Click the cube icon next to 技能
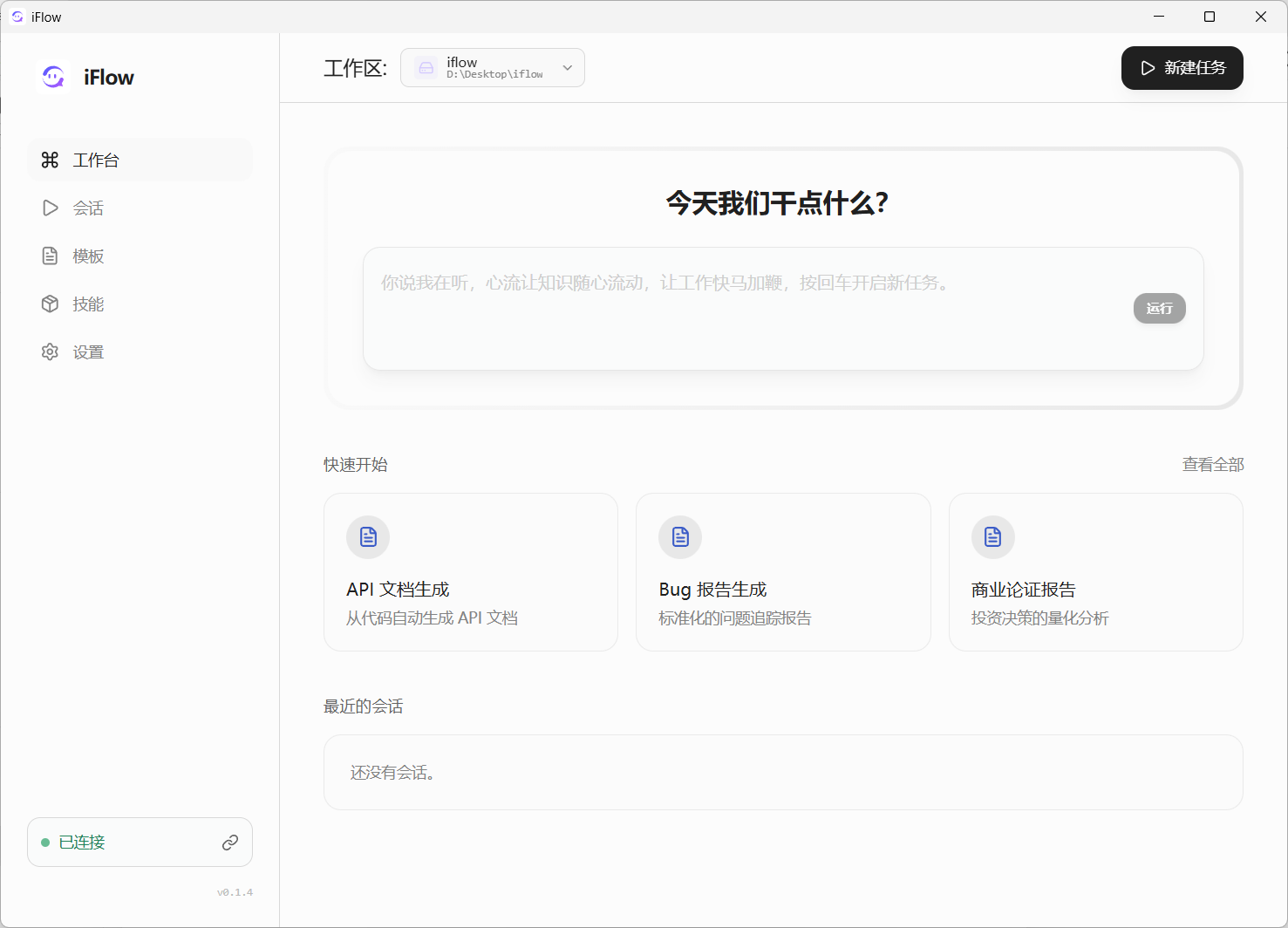 [51, 304]
